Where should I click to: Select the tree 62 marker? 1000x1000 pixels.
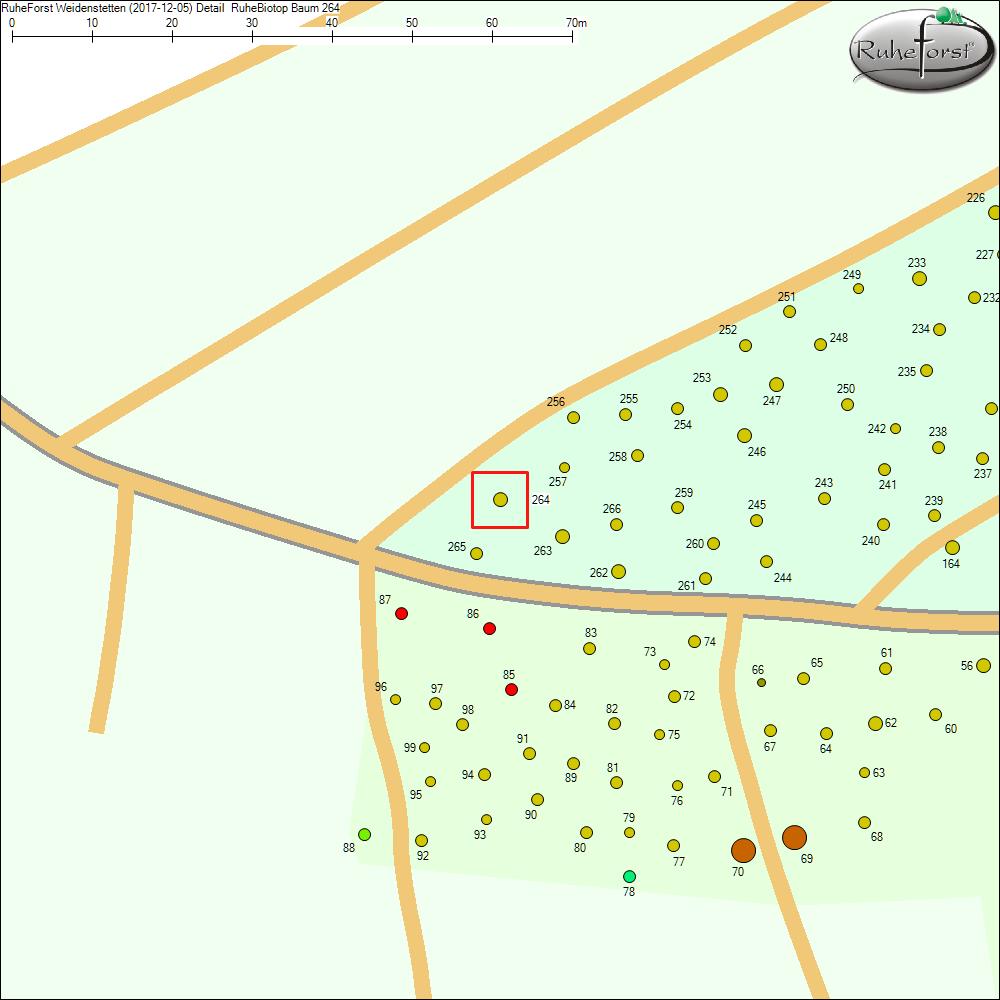875,723
